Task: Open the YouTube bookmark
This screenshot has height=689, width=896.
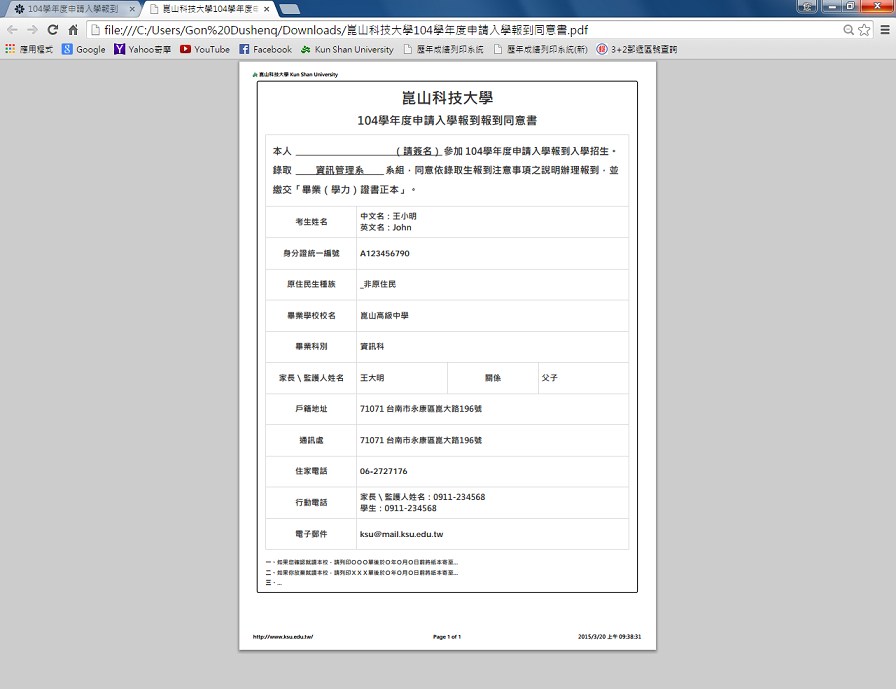Action: point(205,49)
